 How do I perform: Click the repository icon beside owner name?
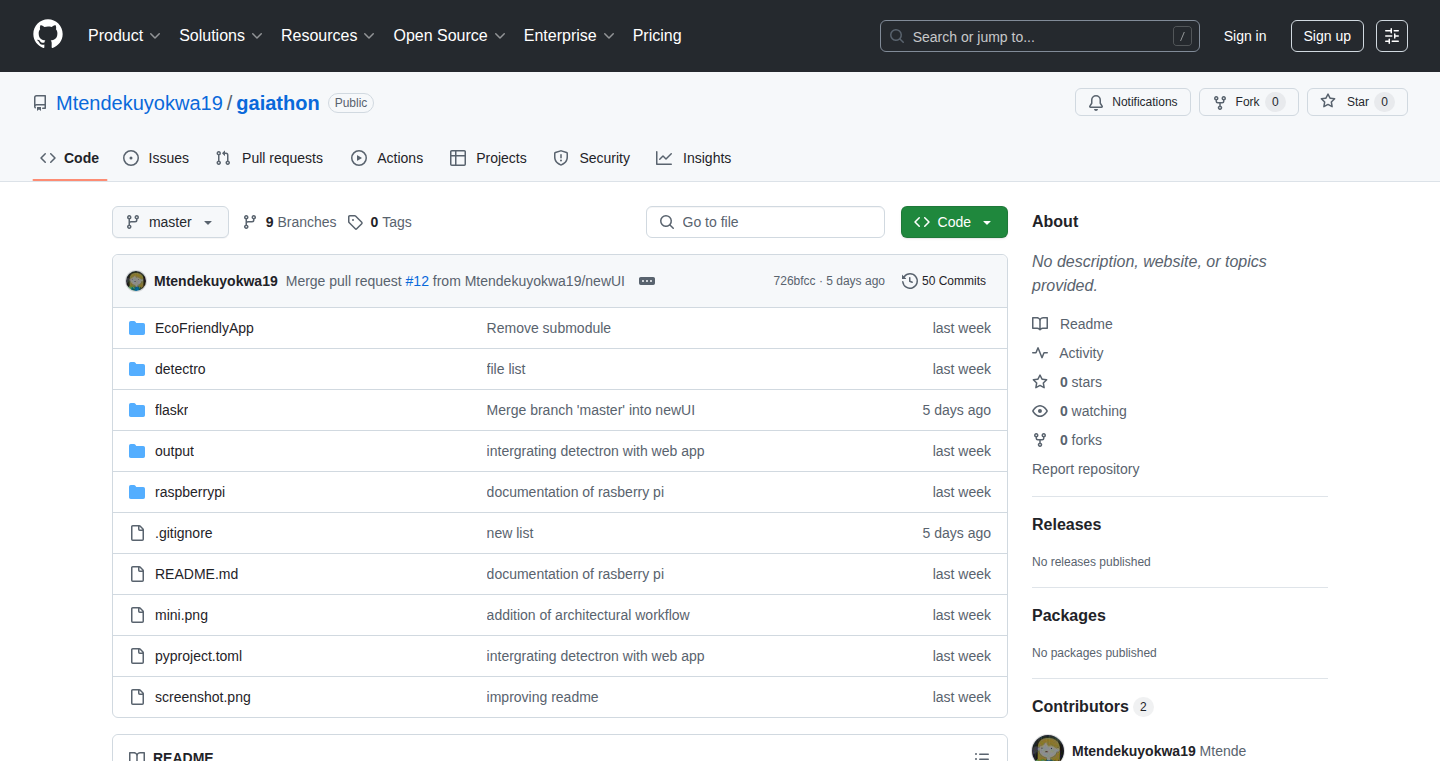(40, 103)
